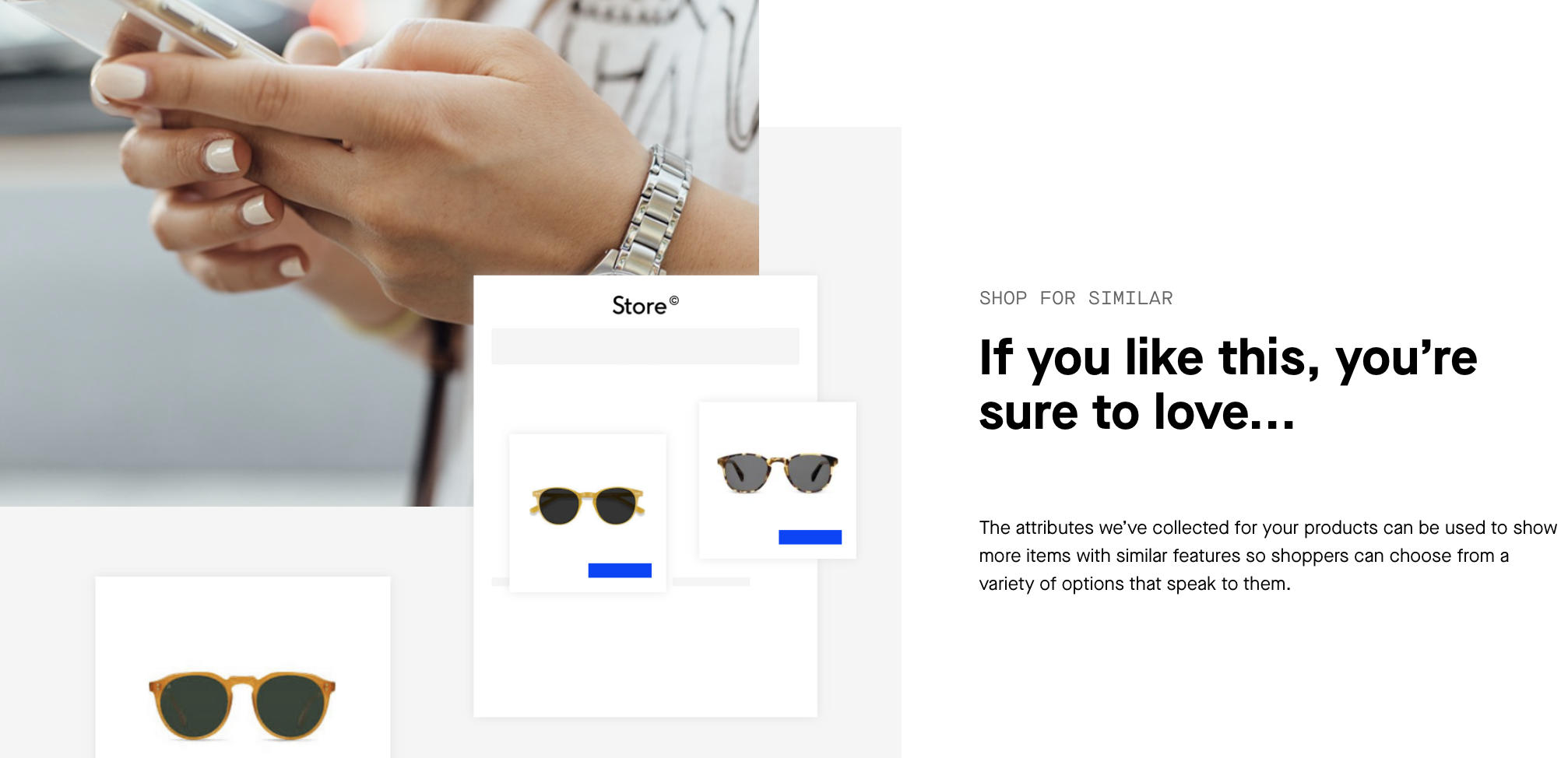
Task: Click blue button under yellow sunglasses
Action: 620,570
